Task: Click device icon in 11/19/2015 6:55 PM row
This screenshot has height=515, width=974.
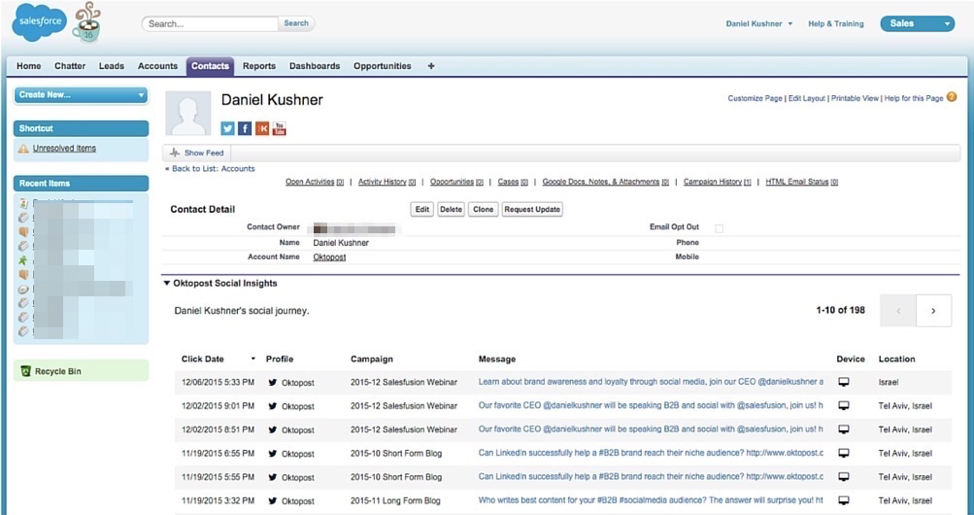Action: pos(844,453)
